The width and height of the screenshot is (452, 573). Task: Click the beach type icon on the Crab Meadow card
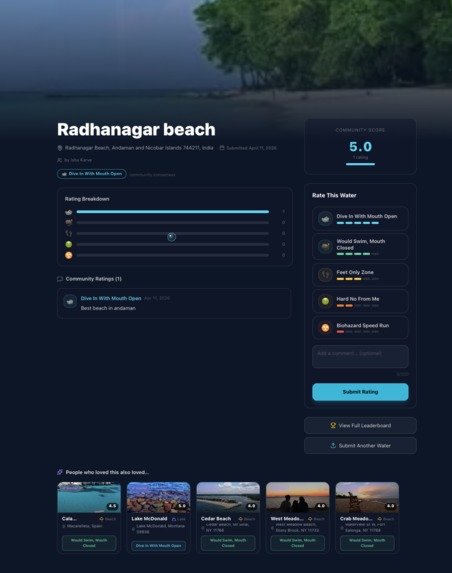point(380,519)
